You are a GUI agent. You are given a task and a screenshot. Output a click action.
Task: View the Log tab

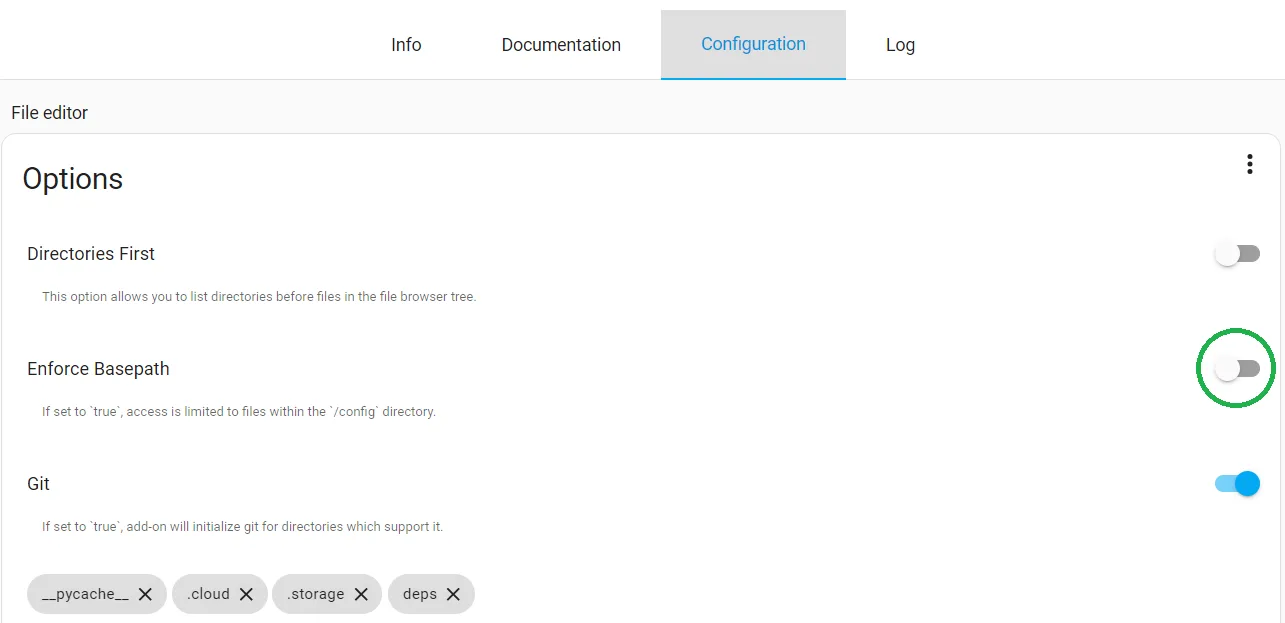point(900,45)
